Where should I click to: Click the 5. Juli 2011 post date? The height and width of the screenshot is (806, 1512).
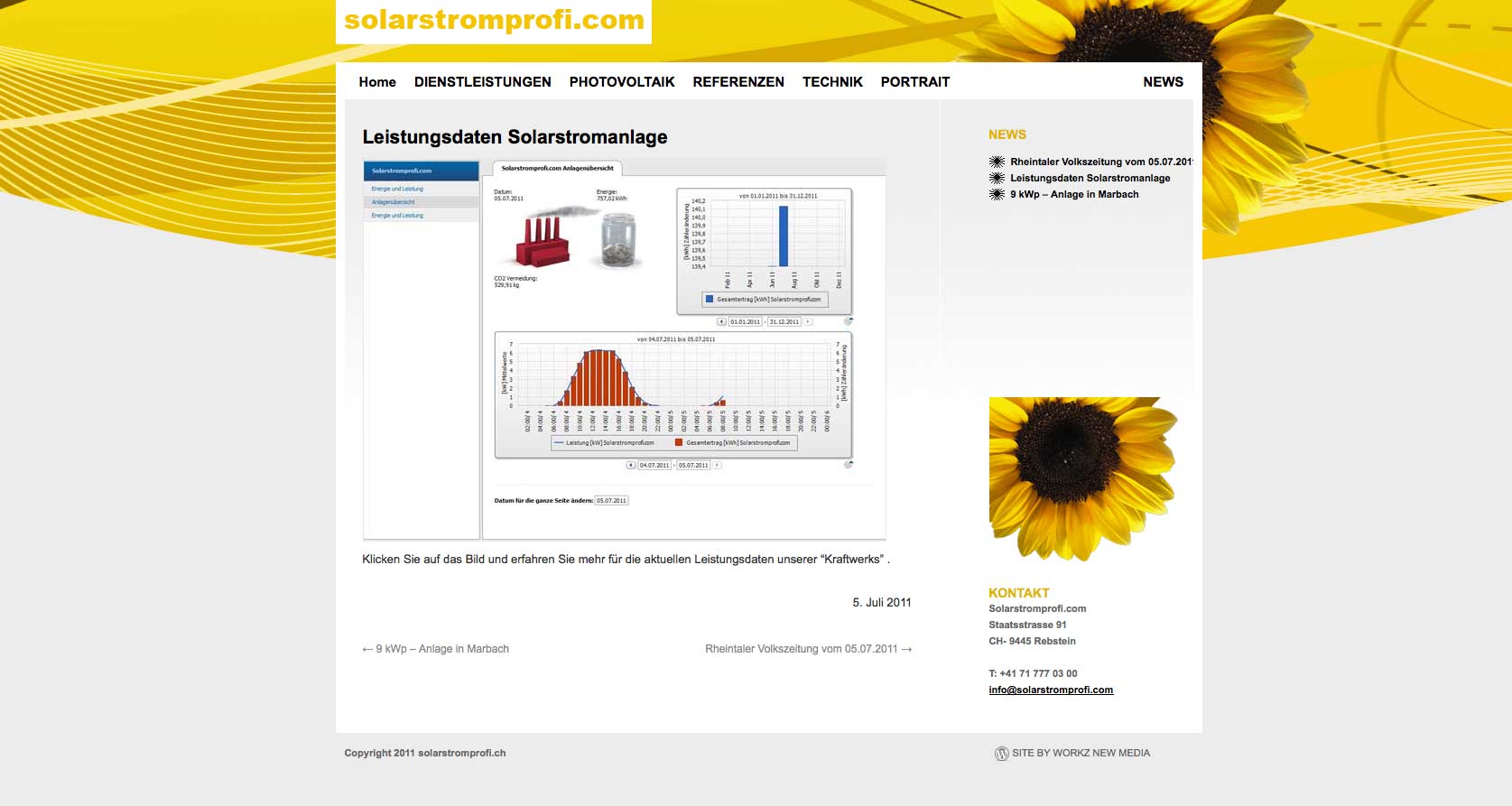pos(882,602)
